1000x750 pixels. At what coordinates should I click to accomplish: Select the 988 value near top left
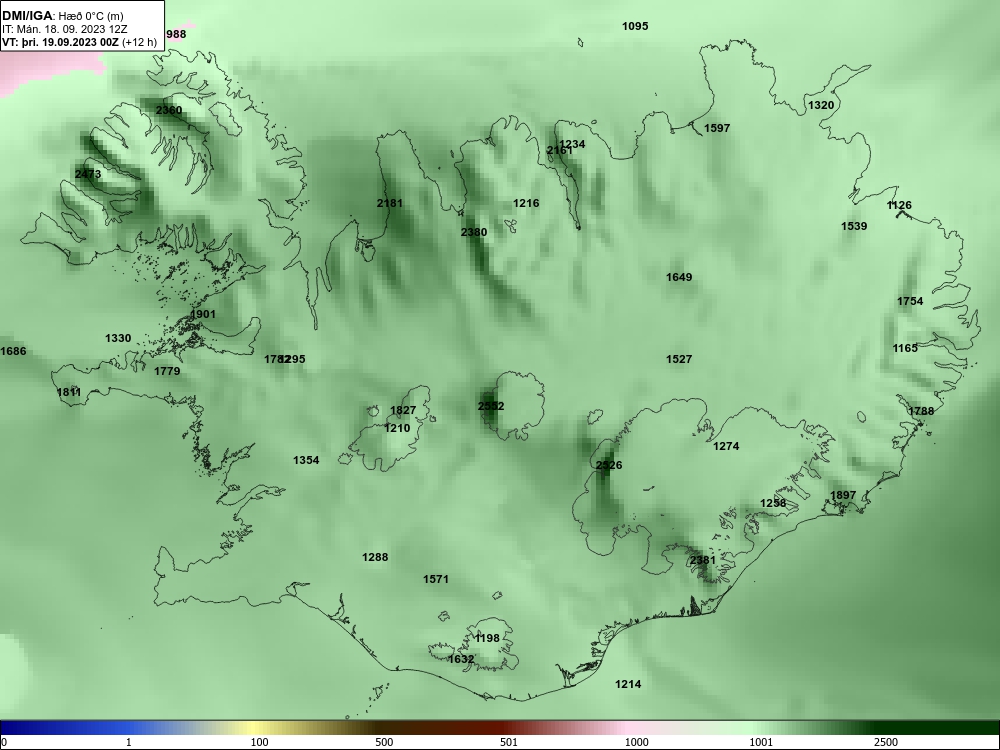pyautogui.click(x=176, y=34)
